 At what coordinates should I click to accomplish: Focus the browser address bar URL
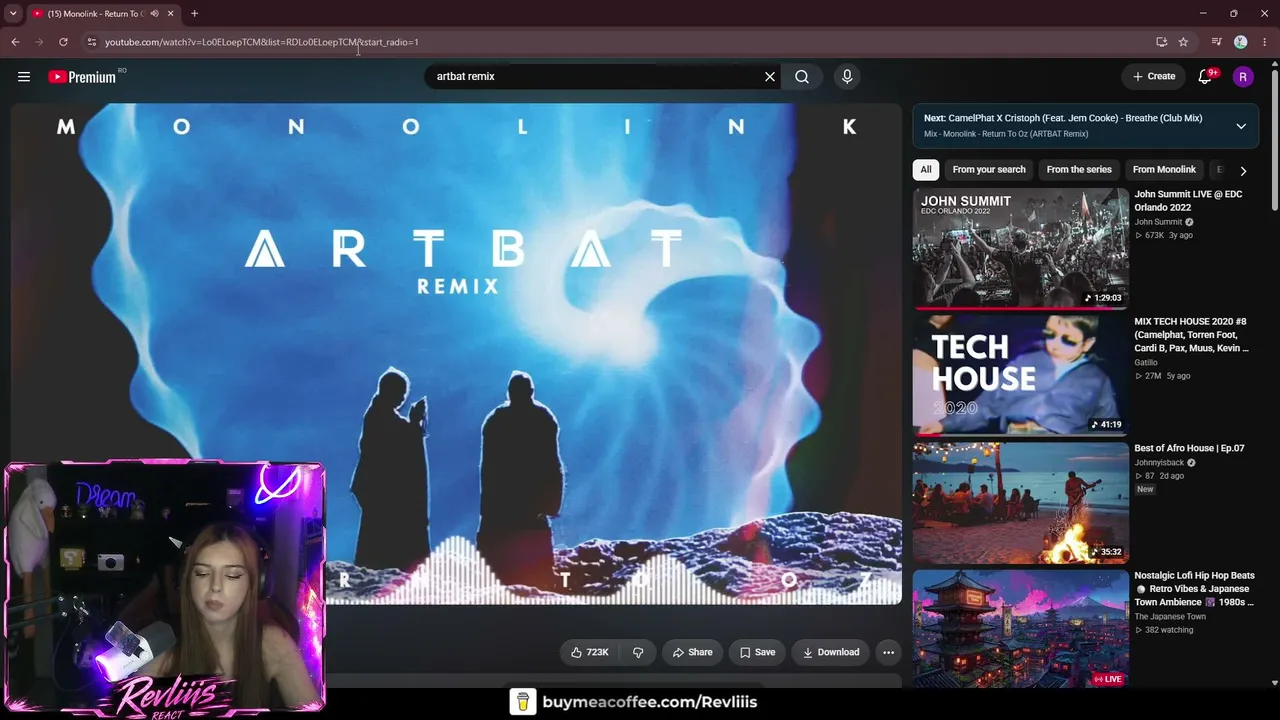tap(262, 42)
